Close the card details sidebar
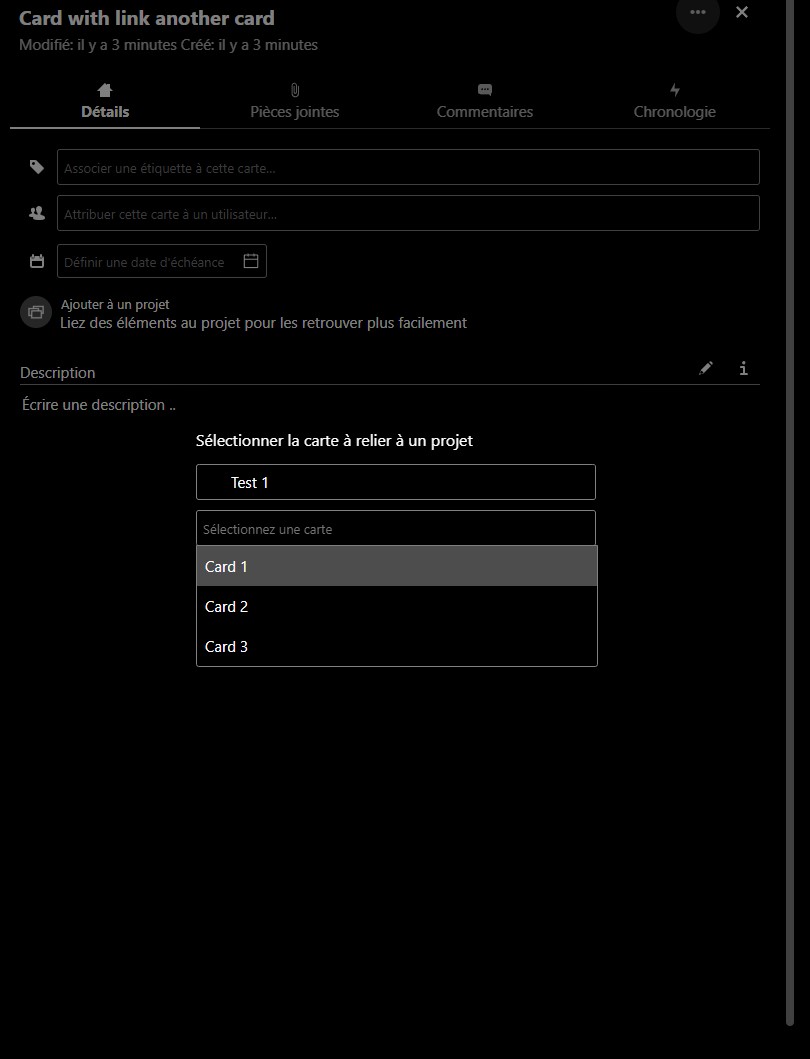Image resolution: width=810 pixels, height=1059 pixels. (x=742, y=12)
